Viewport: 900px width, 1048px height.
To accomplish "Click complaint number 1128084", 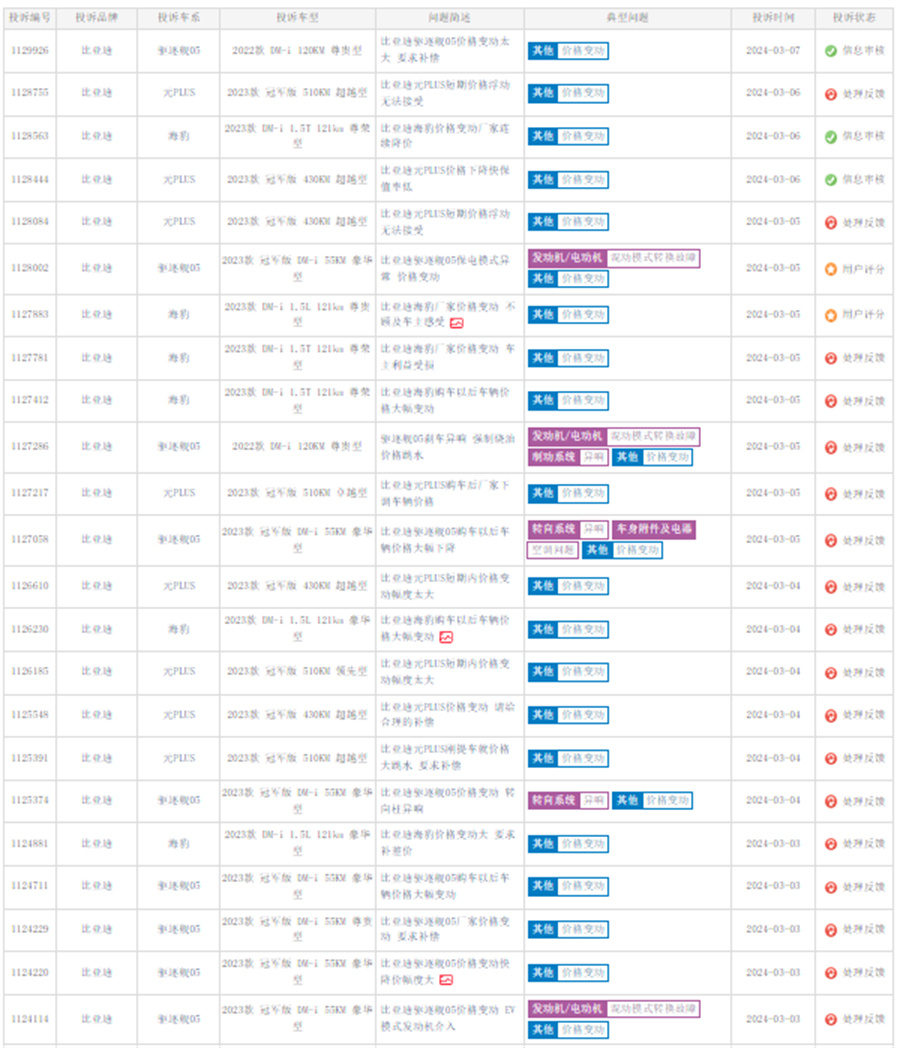I will pyautogui.click(x=30, y=221).
